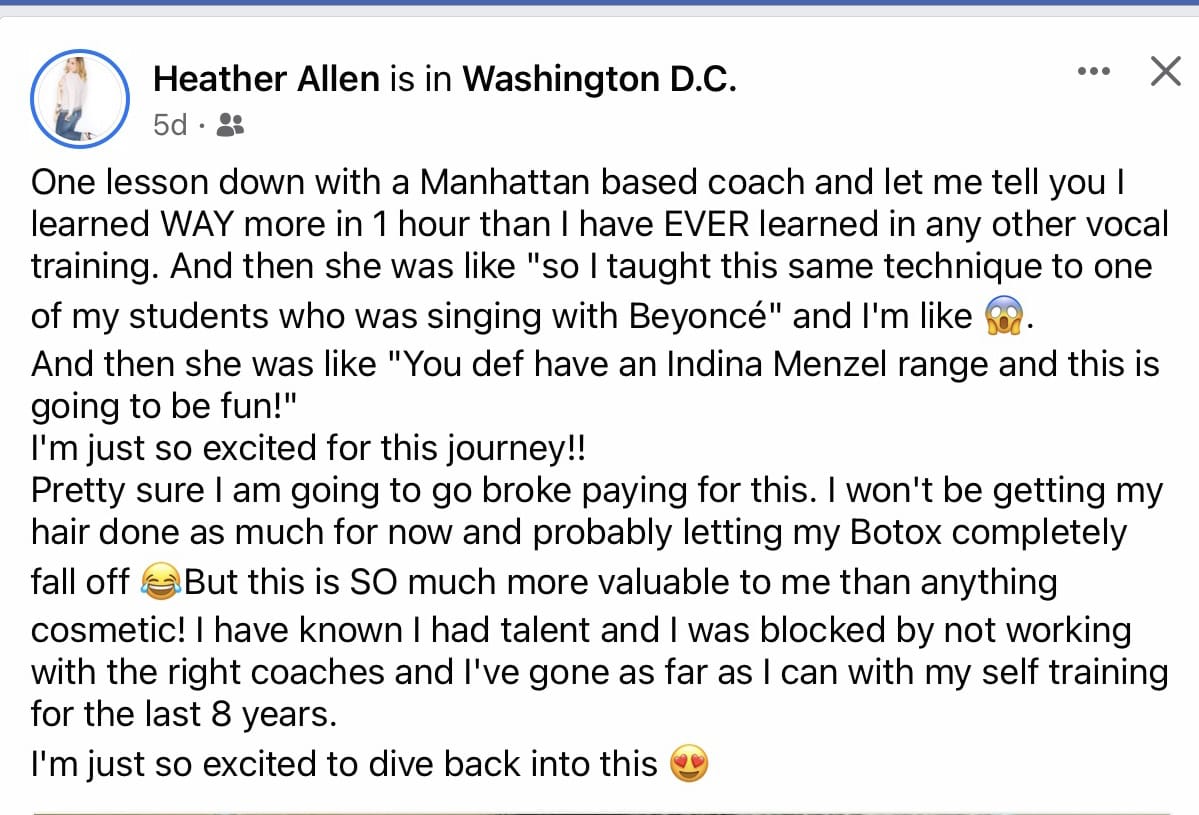Image resolution: width=1199 pixels, height=815 pixels.
Task: Open the Washington D.C. location link
Action: 599,79
